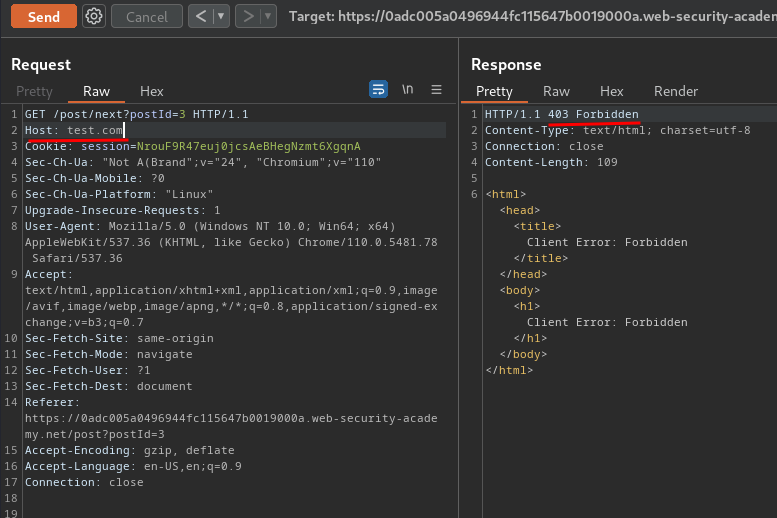The width and height of the screenshot is (777, 518).
Task: Click the Sec-Ch-Ua-Platform: "Linux" line
Action: pyautogui.click(x=119, y=194)
